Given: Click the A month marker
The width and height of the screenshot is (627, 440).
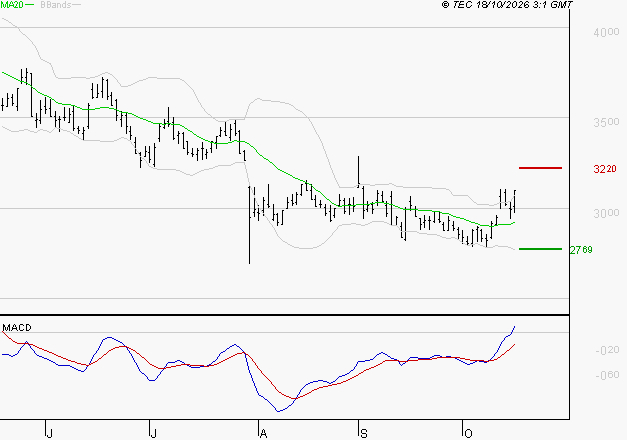Looking at the screenshot, I should [x=263, y=434].
